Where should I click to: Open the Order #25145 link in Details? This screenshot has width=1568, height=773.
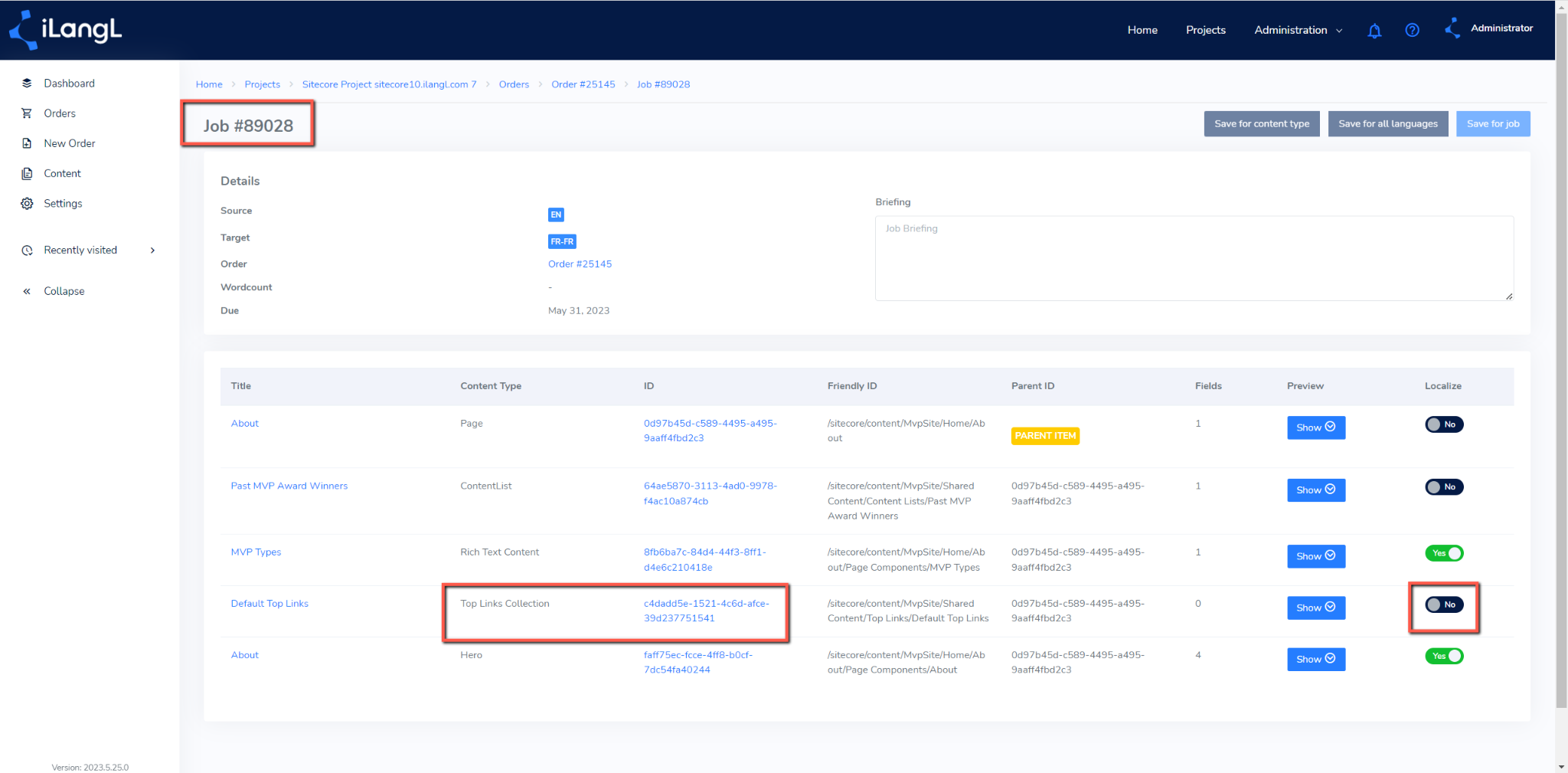coord(580,264)
